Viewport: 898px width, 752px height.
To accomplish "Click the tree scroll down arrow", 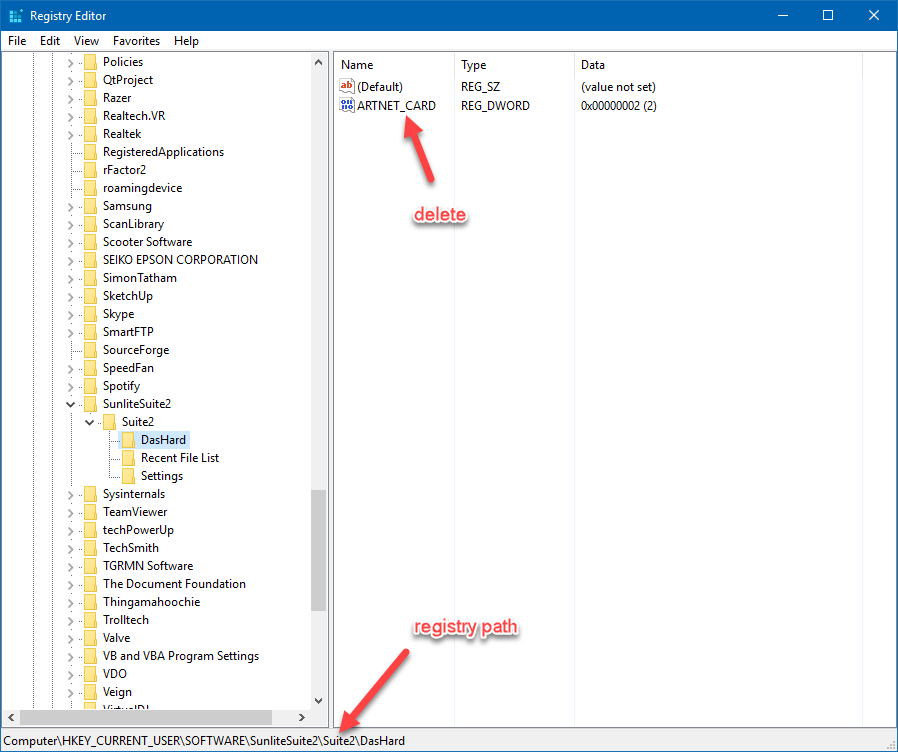I will coord(318,700).
